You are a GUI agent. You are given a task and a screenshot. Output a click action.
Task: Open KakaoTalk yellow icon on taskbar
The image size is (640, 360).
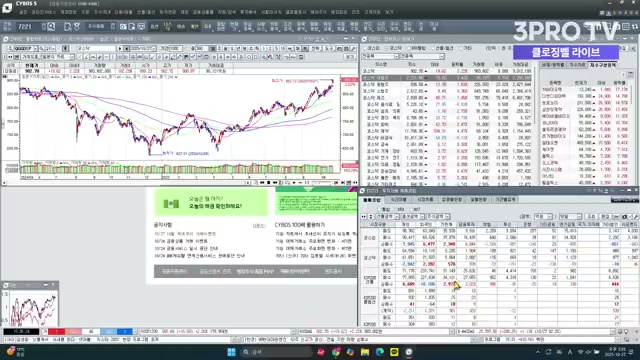pos(394,352)
